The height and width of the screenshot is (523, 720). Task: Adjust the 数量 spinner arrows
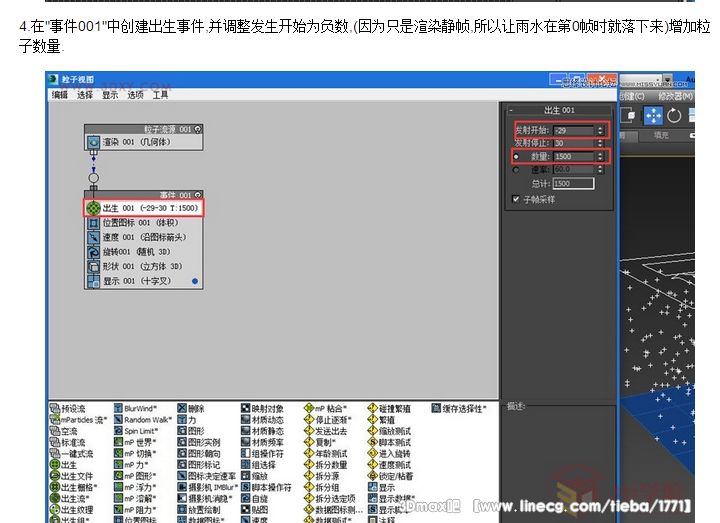pyautogui.click(x=600, y=157)
